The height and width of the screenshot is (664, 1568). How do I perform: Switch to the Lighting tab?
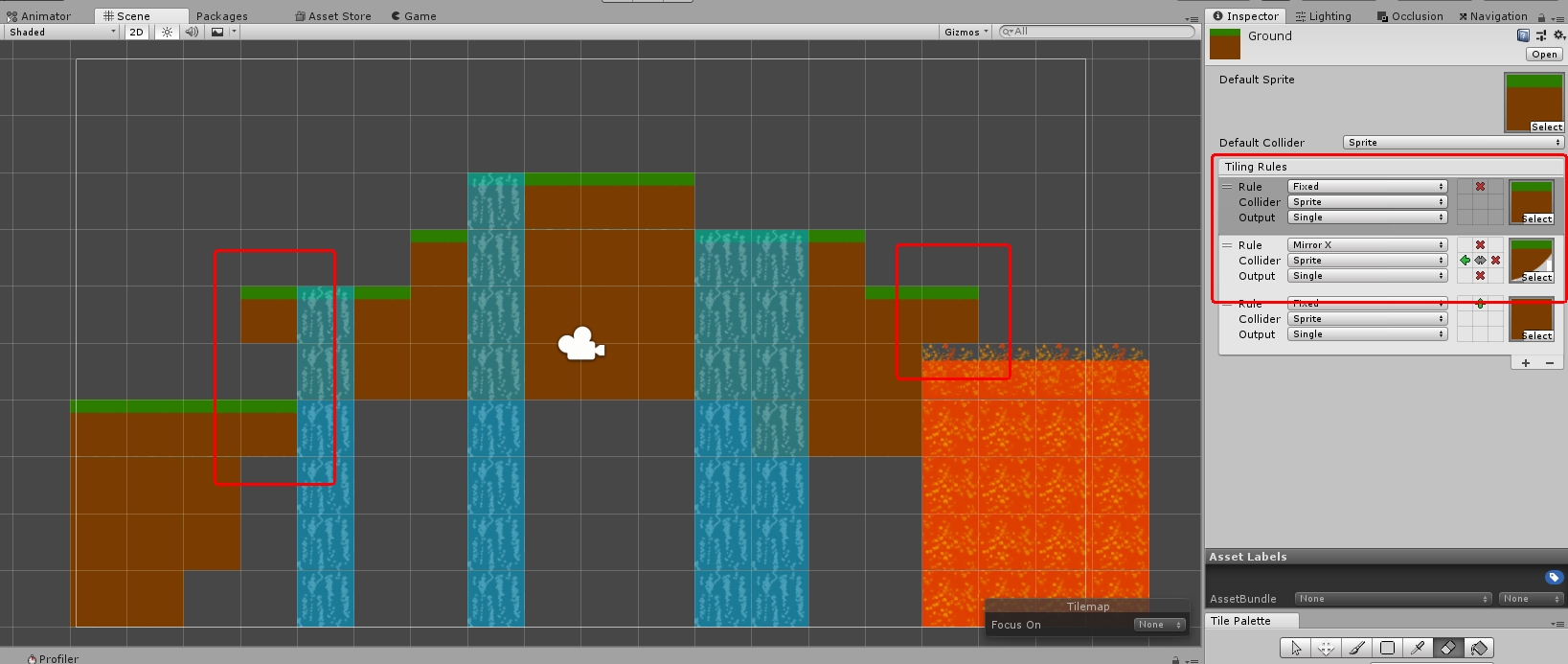pos(1323,16)
